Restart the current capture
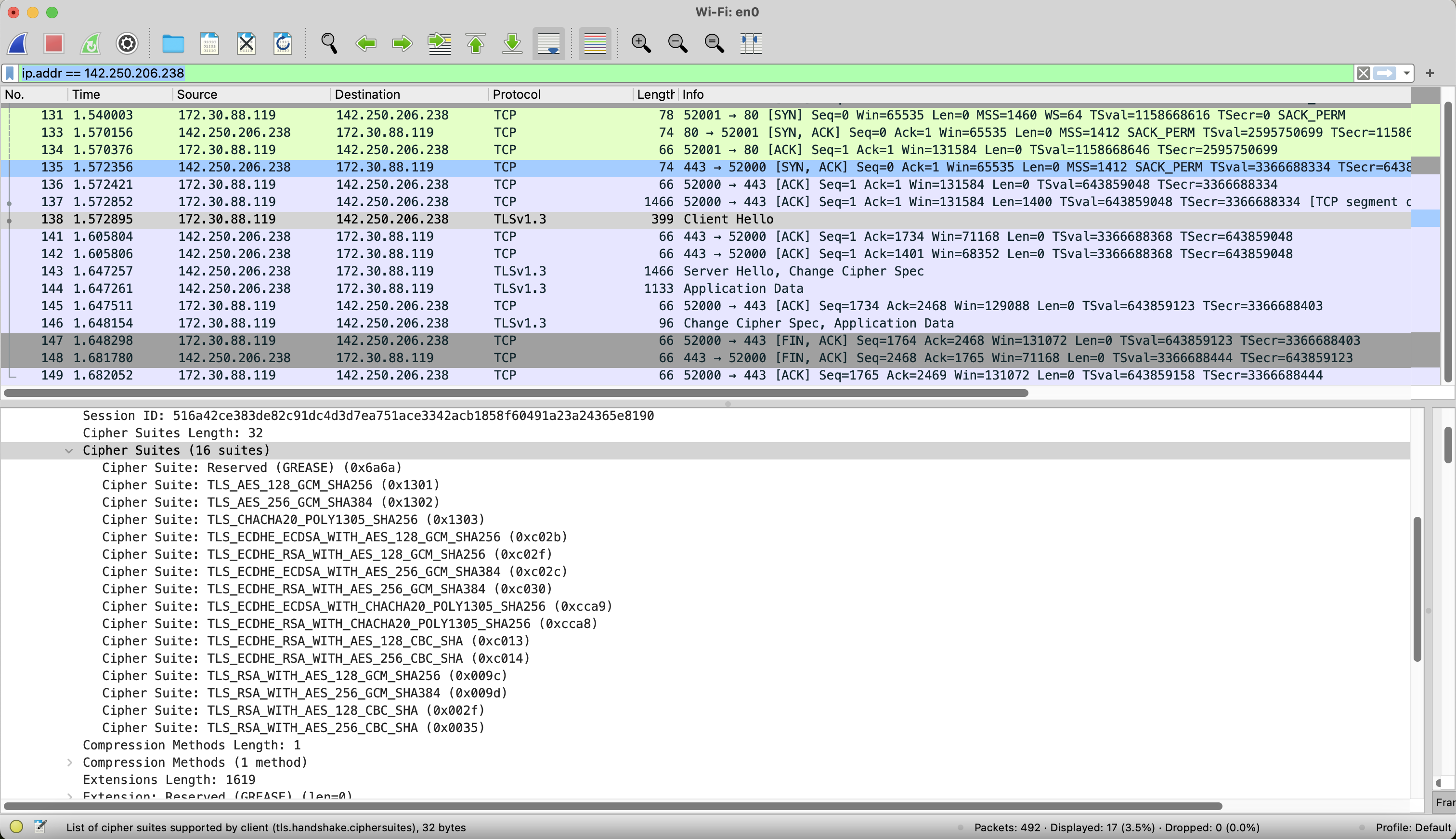 [x=91, y=43]
